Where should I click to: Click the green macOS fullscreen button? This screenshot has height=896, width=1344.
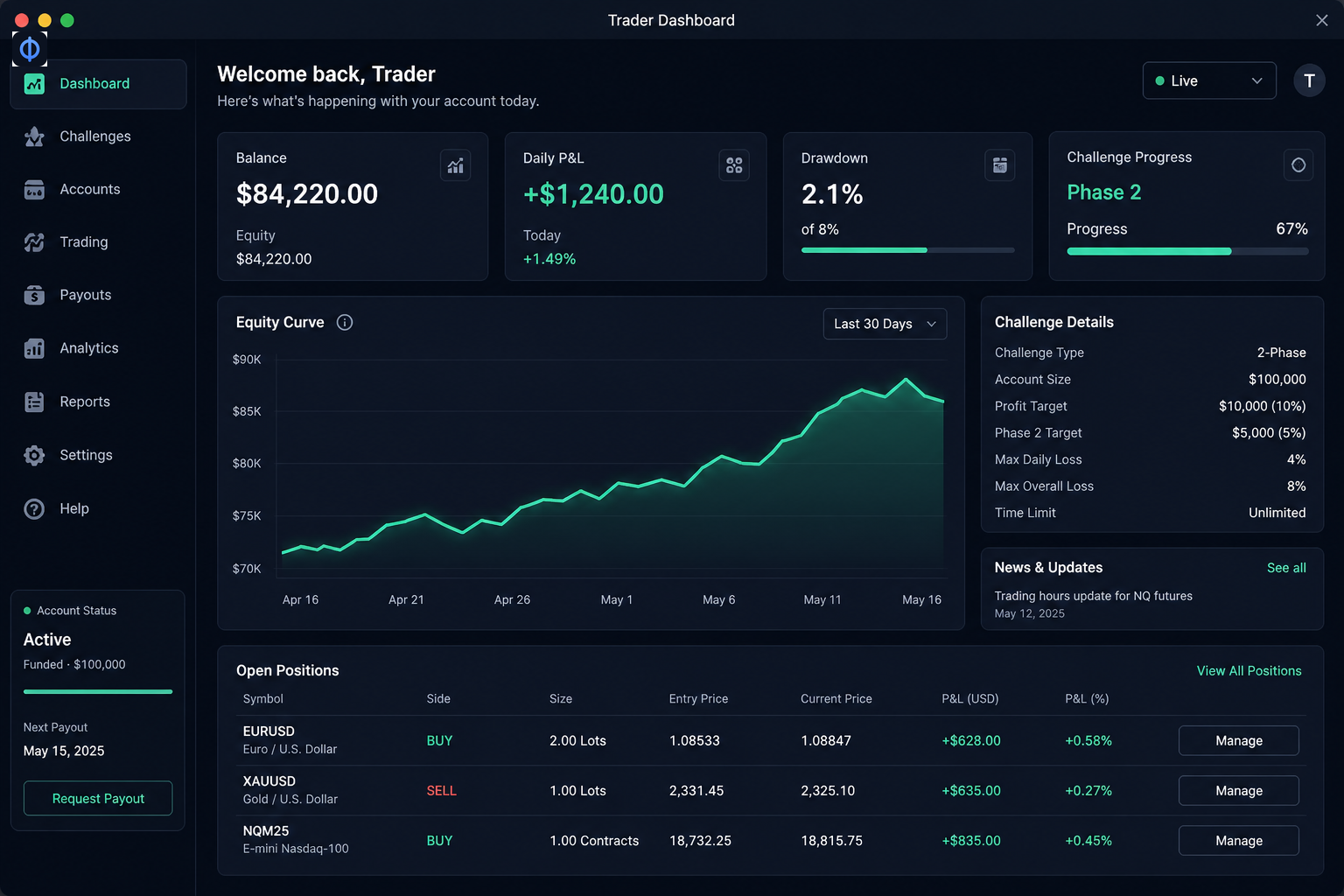pos(67,20)
